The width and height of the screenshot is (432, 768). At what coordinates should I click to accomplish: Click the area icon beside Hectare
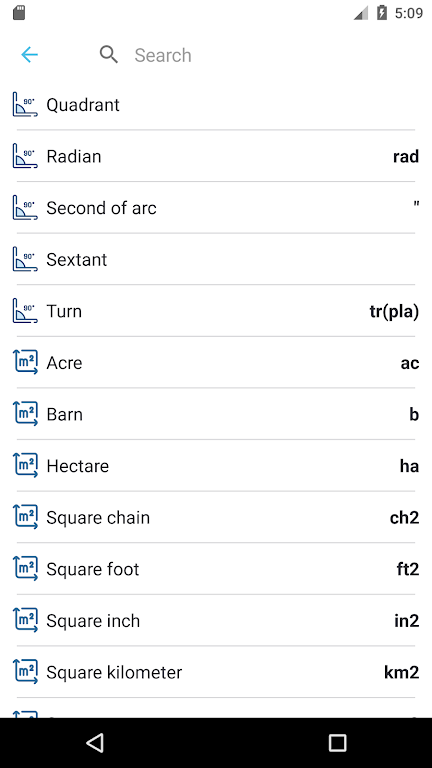(x=25, y=466)
